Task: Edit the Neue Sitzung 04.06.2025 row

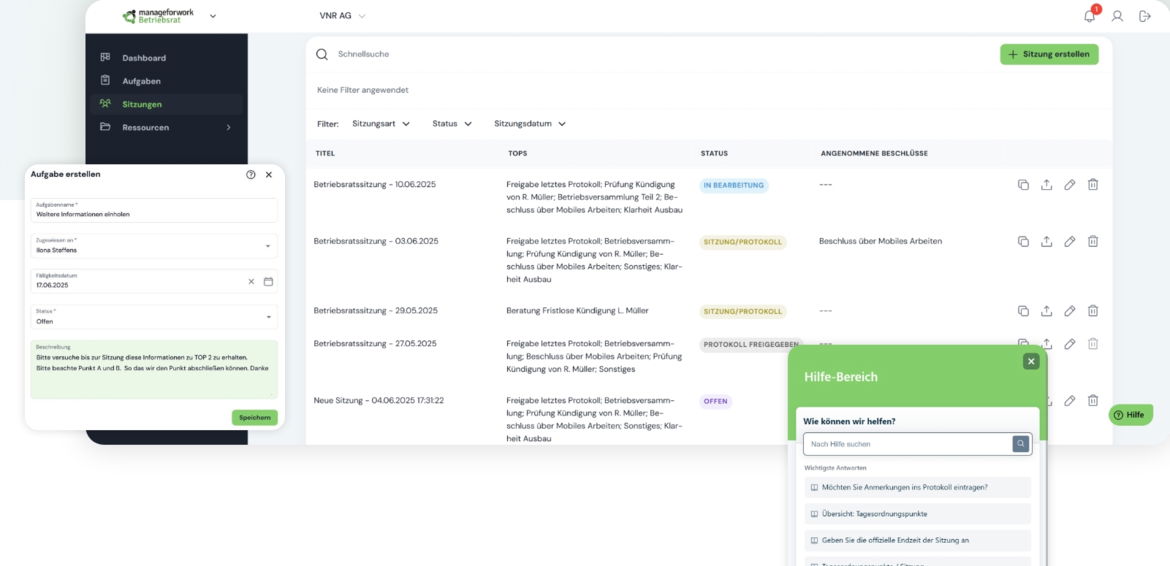Action: (x=1069, y=401)
